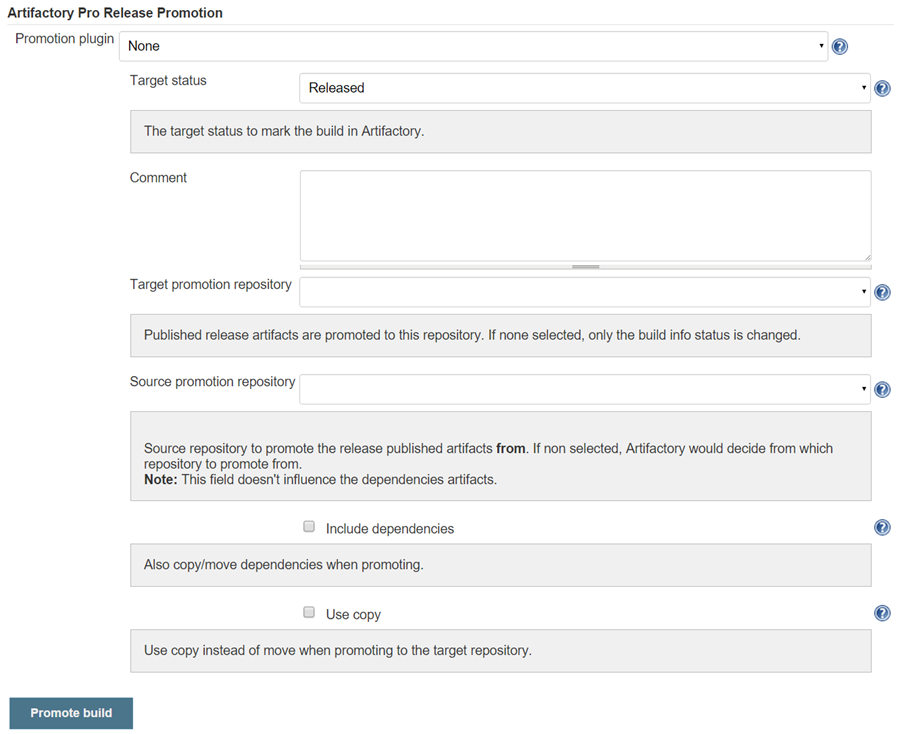The image size is (900, 734).
Task: Click the Promote build button
Action: [71, 713]
